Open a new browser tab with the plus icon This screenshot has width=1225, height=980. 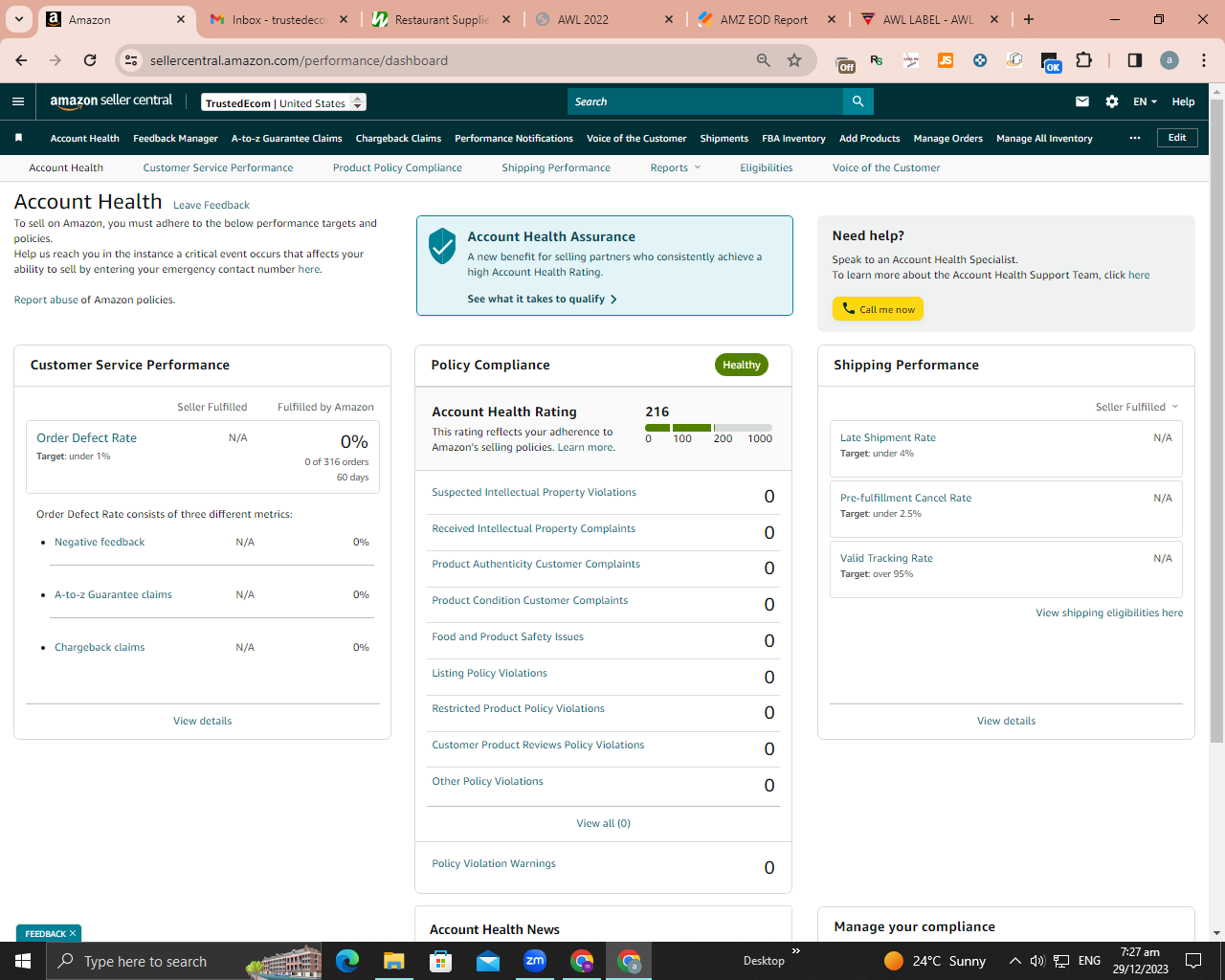1029,19
